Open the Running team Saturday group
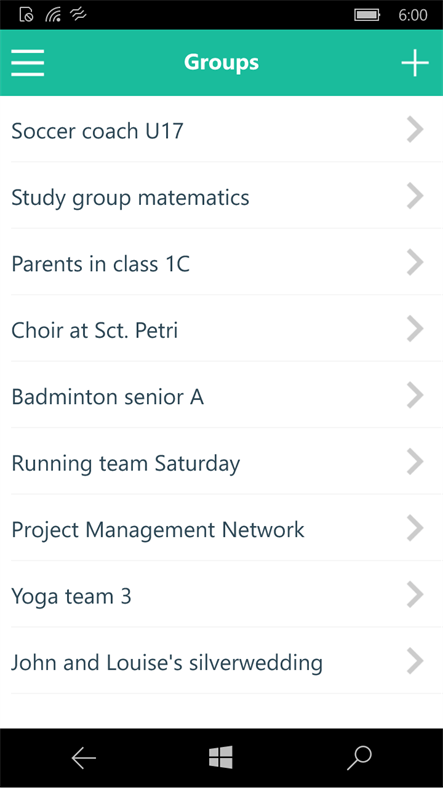This screenshot has width=443, height=788. (x=222, y=462)
